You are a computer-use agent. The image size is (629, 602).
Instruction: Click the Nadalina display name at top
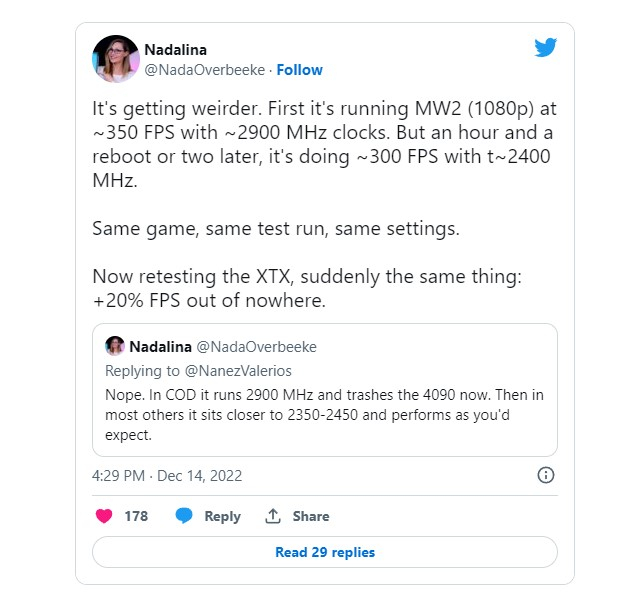176,48
